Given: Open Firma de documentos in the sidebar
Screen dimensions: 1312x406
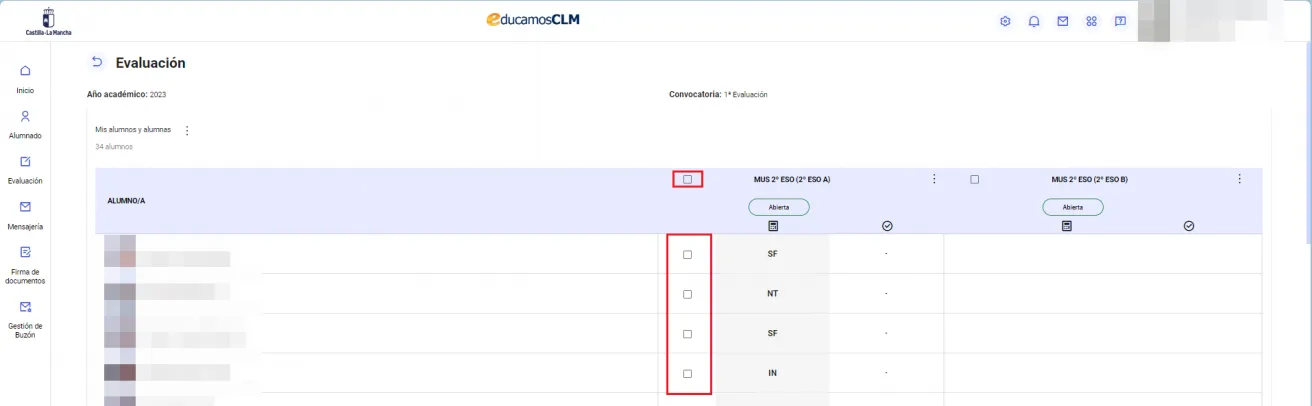Looking at the screenshot, I should [x=25, y=265].
